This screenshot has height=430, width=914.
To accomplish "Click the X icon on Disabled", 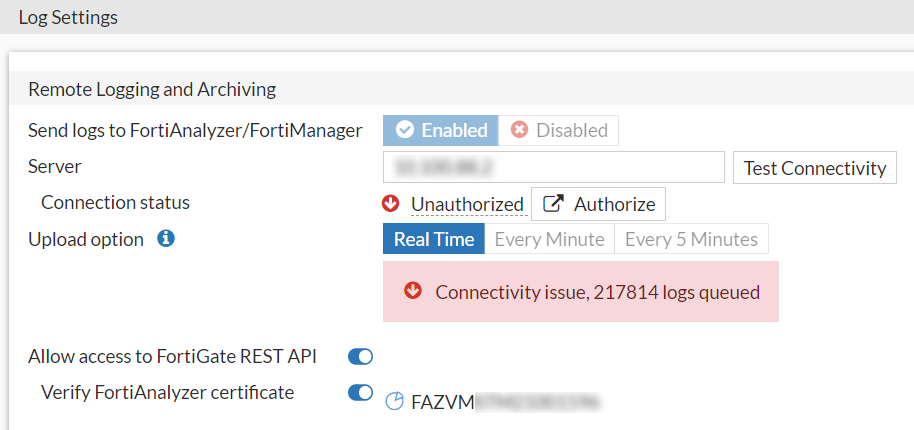I will tap(519, 130).
